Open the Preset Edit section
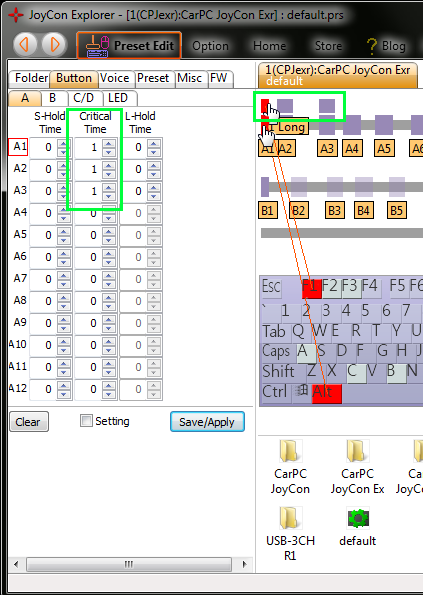423x595 pixels. tap(129, 46)
